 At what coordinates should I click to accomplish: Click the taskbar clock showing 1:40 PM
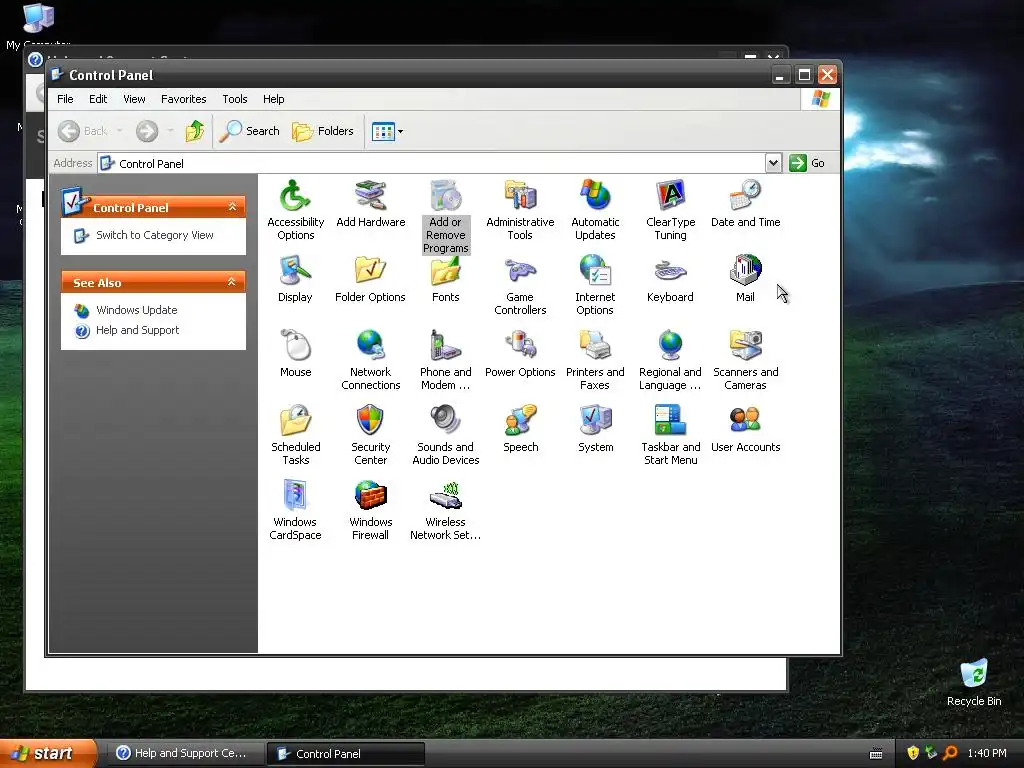(987, 754)
